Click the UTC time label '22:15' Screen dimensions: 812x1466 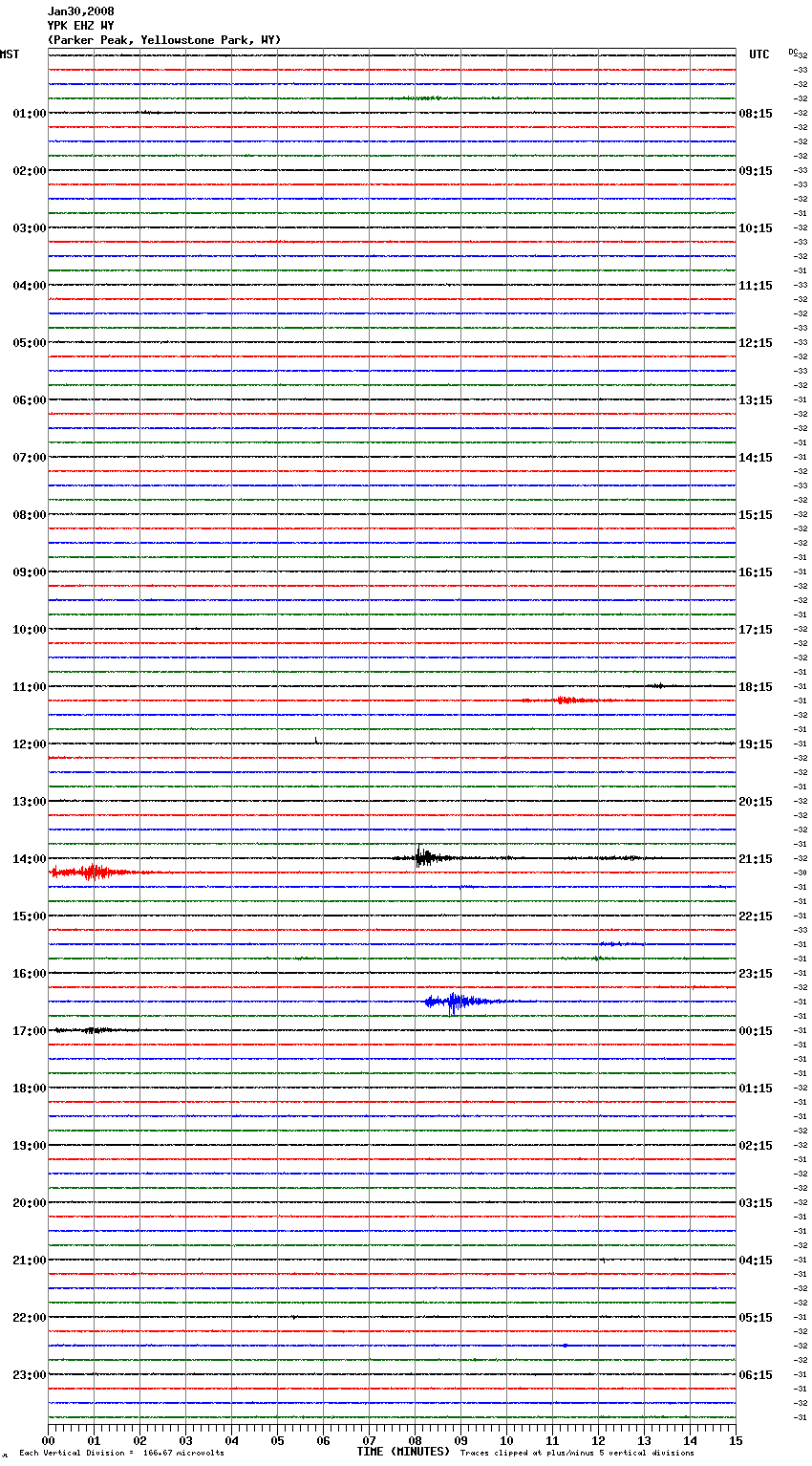pos(756,916)
